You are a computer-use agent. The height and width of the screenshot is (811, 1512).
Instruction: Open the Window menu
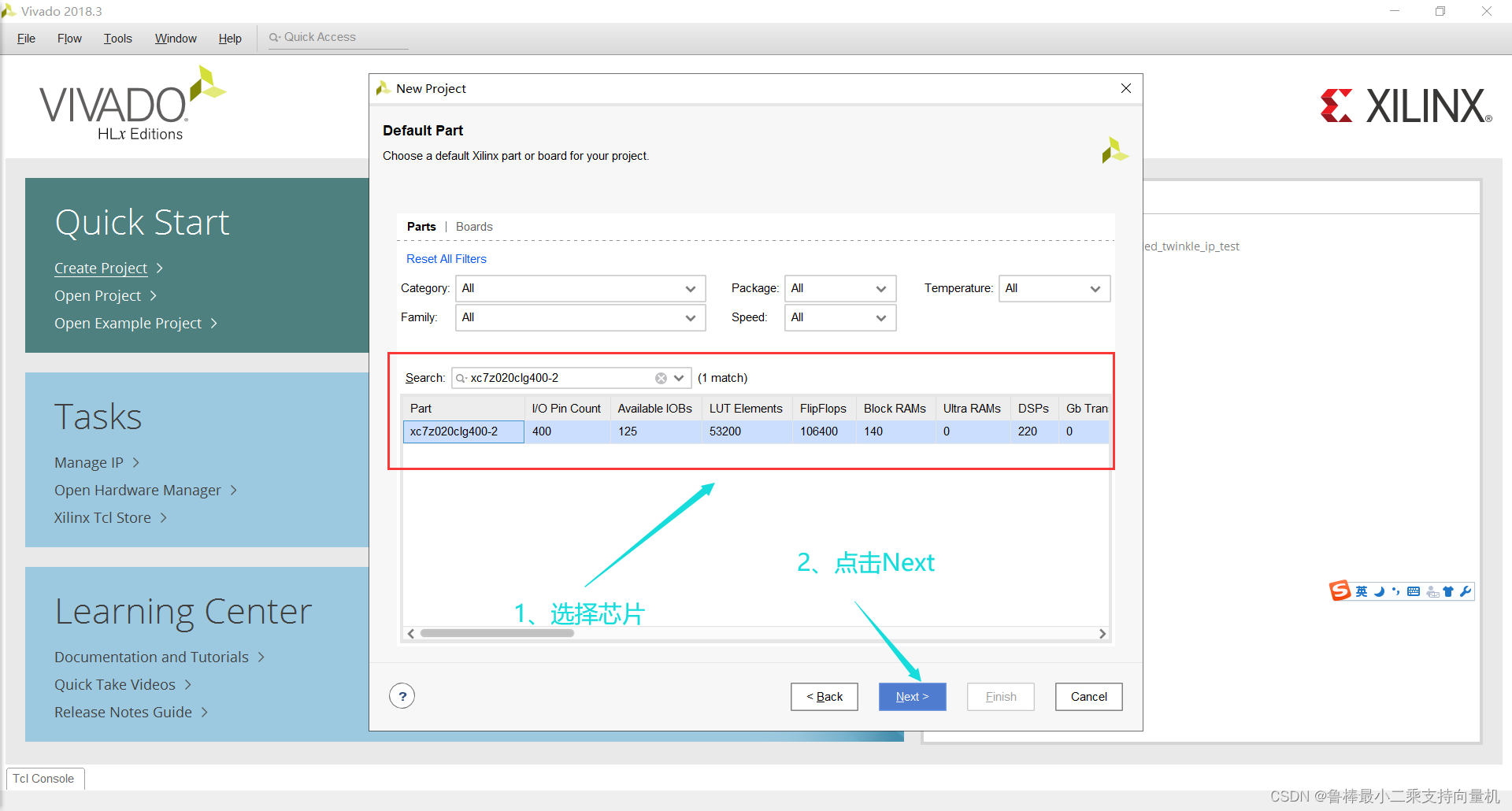[176, 39]
